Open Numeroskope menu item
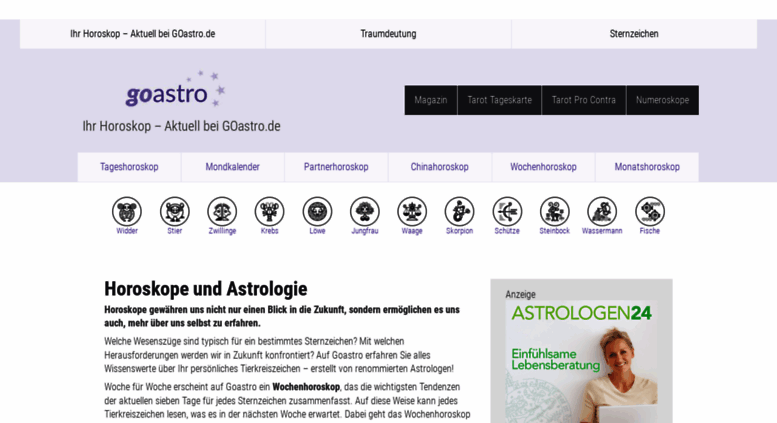Viewport: 777px width, 423px height. tap(663, 100)
